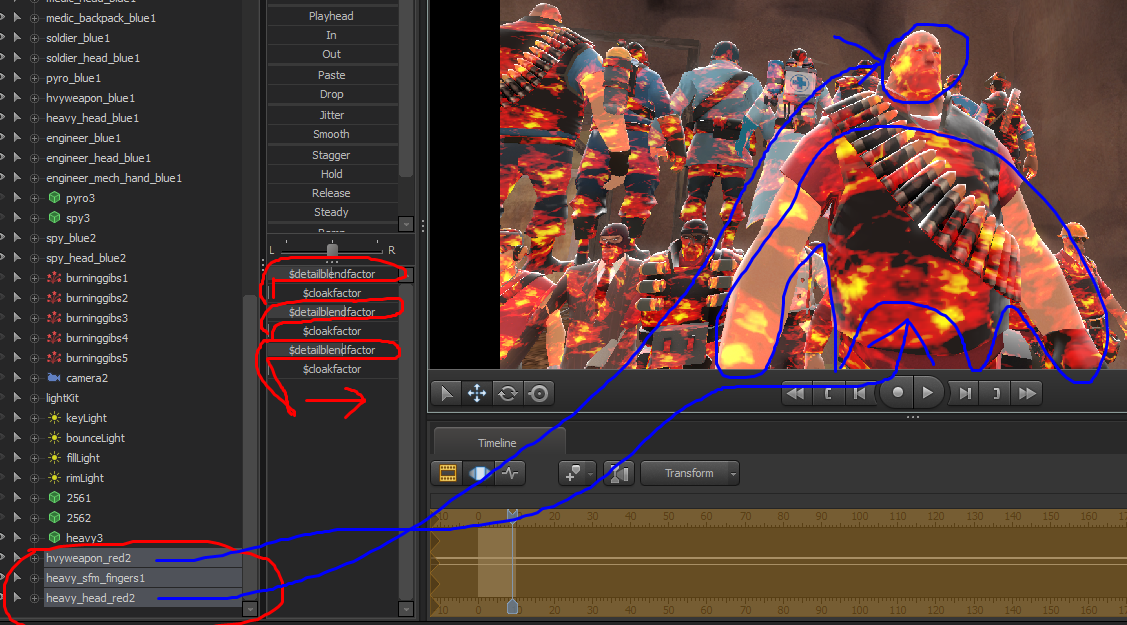This screenshot has width=1127, height=625.
Task: Activate the move manipulator tool
Action: coord(477,393)
